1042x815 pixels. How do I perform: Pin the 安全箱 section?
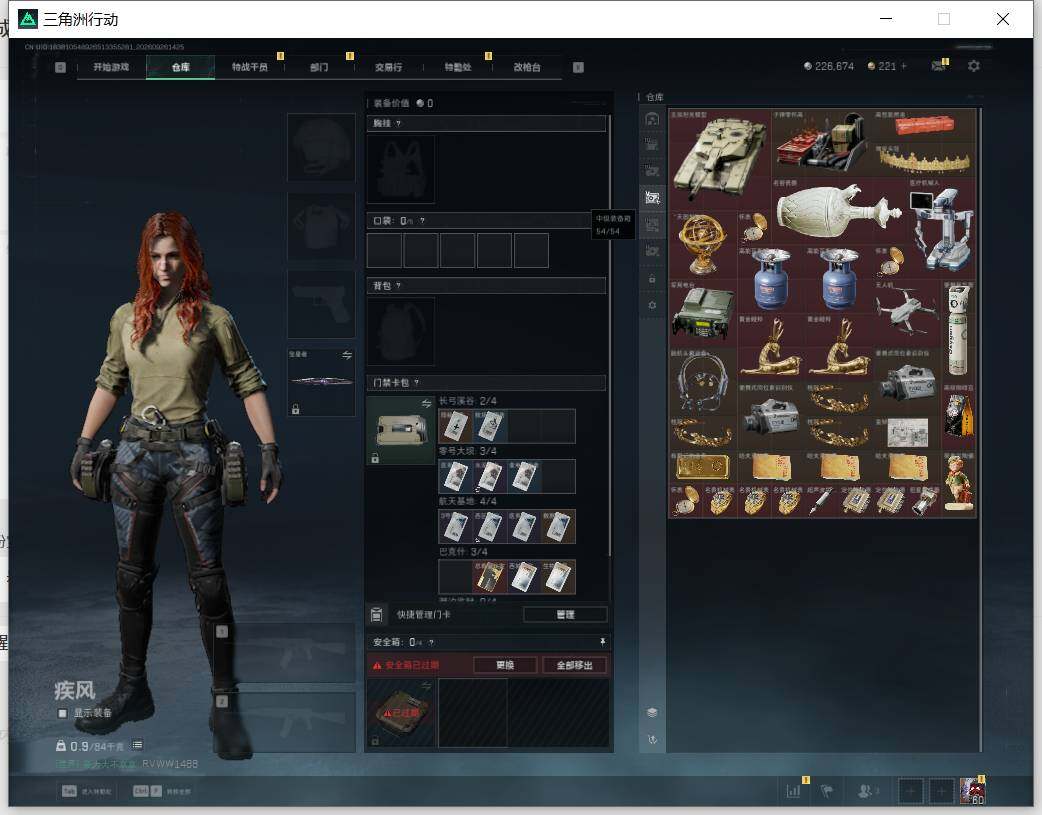pyautogui.click(x=602, y=641)
